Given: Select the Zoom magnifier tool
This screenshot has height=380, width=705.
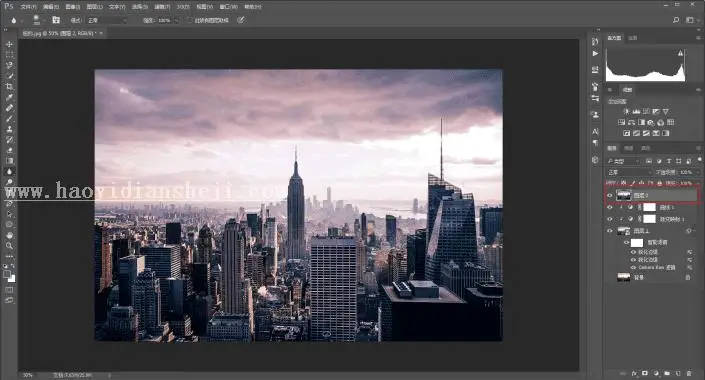Looking at the screenshot, I should pos(9,246).
